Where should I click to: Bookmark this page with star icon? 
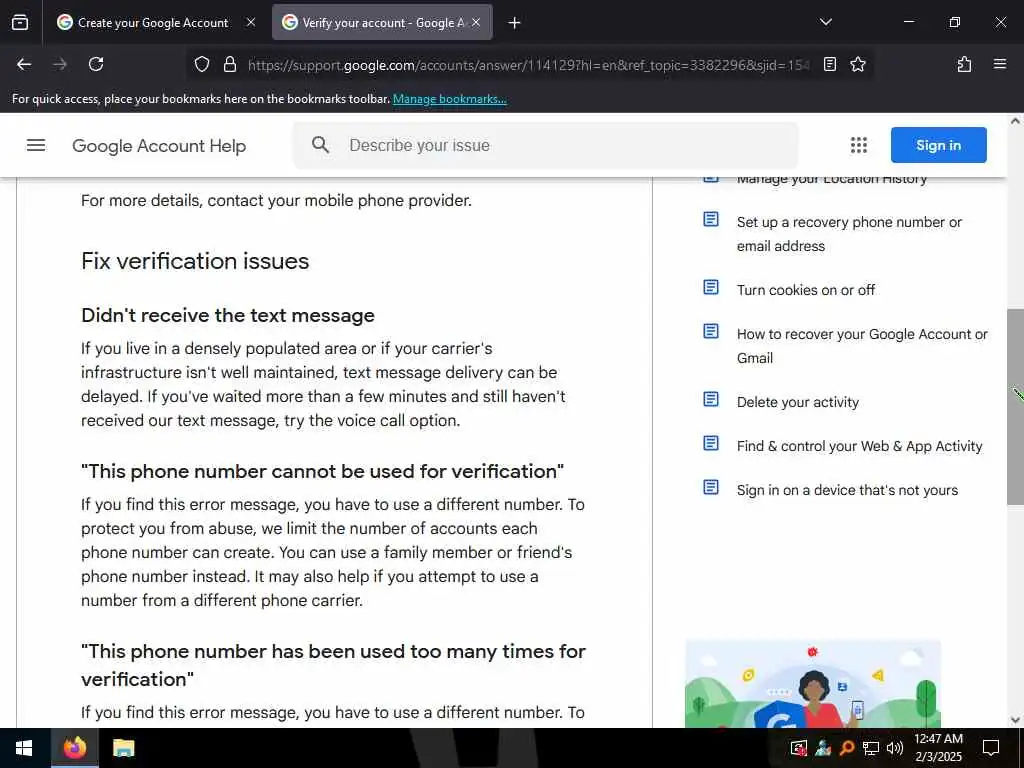click(858, 65)
